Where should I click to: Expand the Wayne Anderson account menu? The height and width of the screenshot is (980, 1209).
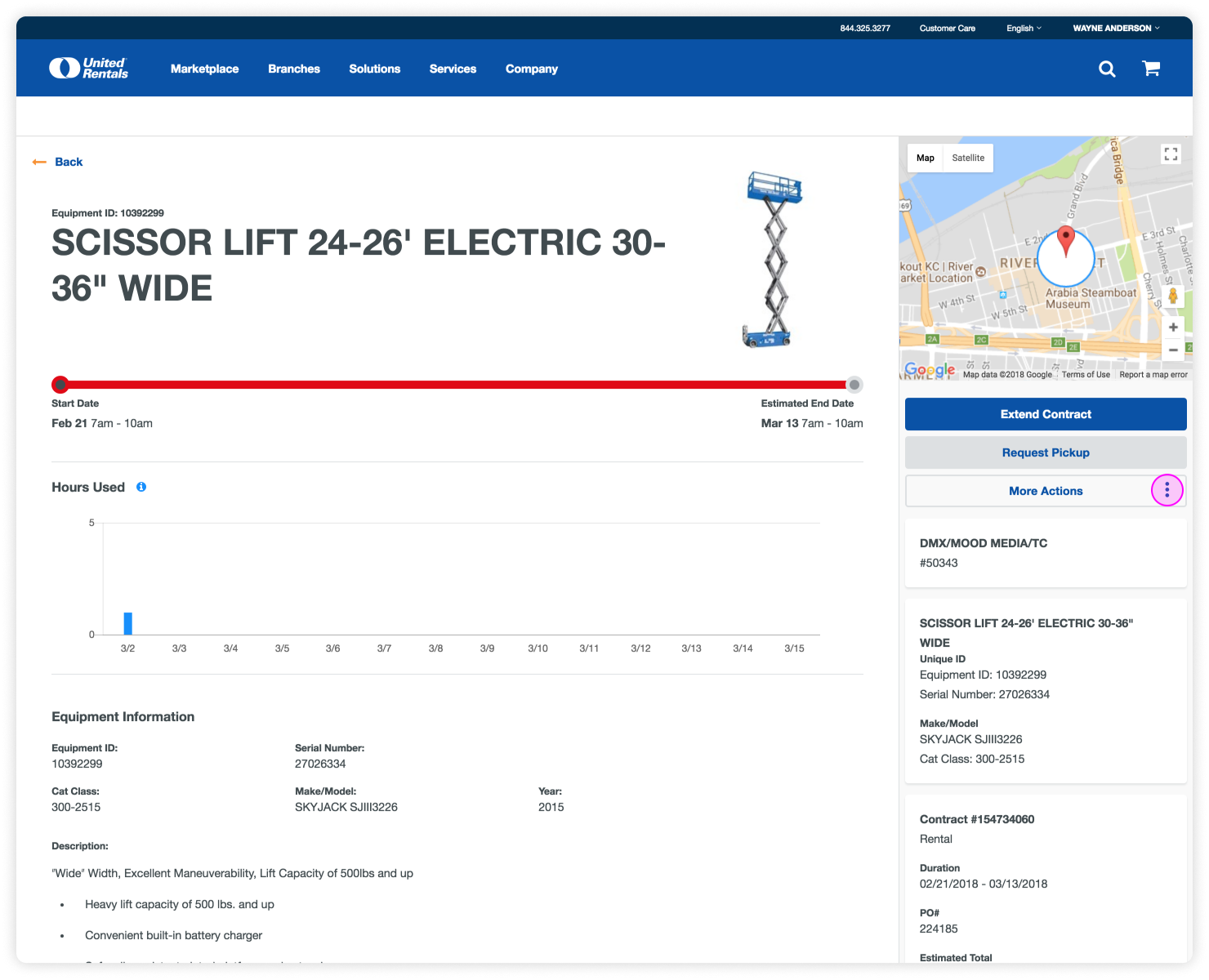pyautogui.click(x=1116, y=28)
